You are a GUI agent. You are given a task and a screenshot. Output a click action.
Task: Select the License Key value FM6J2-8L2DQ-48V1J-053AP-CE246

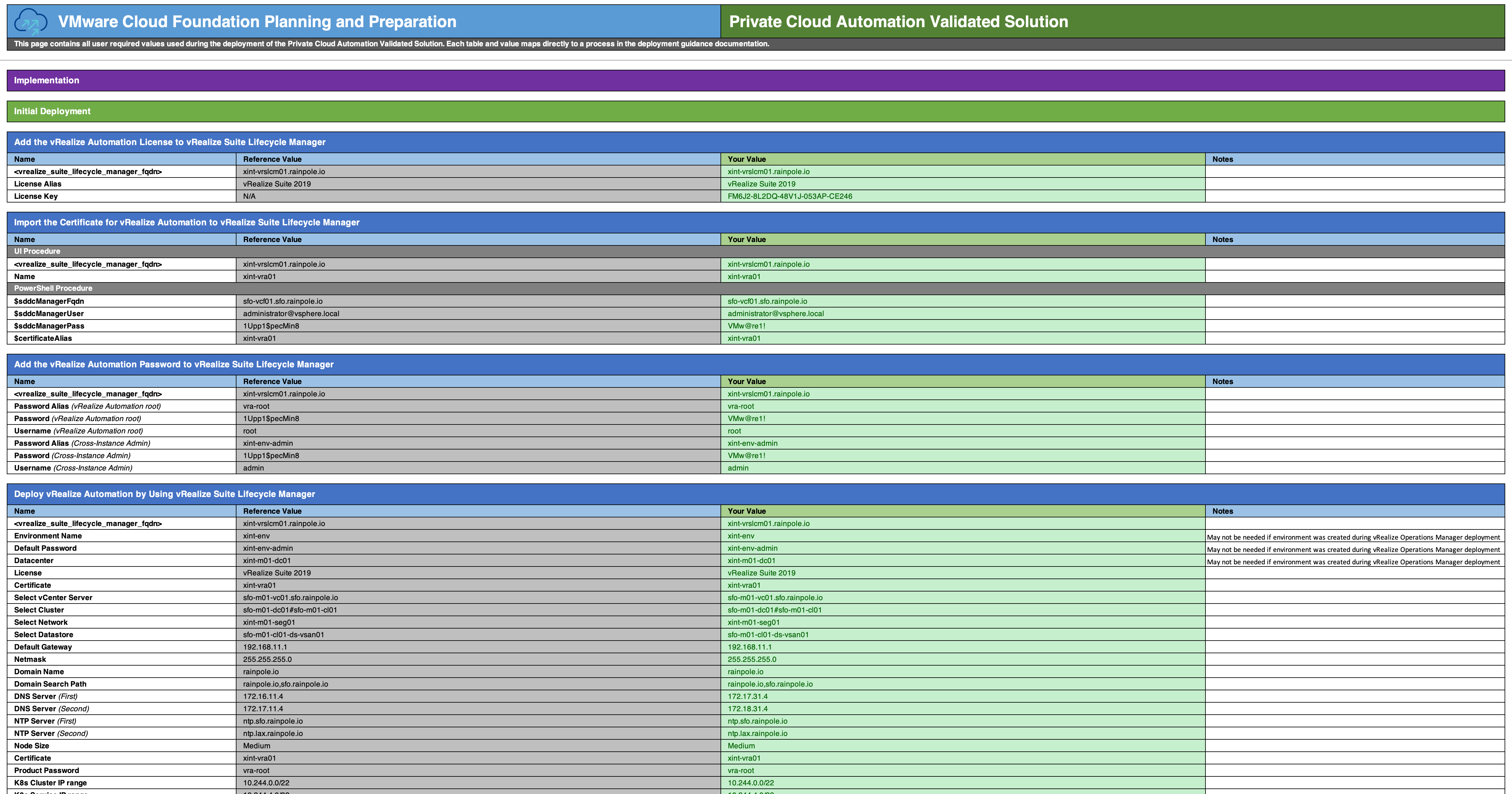pos(789,196)
